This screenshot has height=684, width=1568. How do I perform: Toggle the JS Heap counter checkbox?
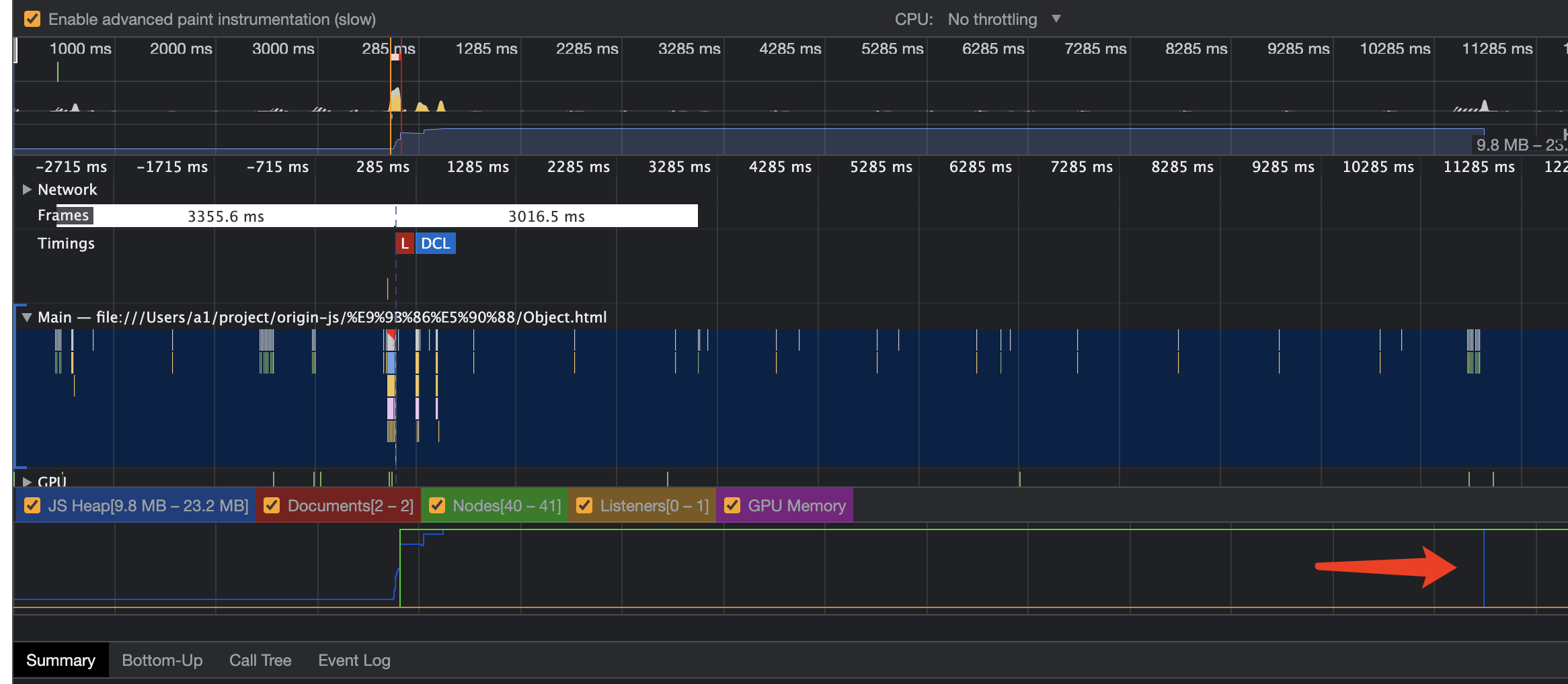click(32, 505)
